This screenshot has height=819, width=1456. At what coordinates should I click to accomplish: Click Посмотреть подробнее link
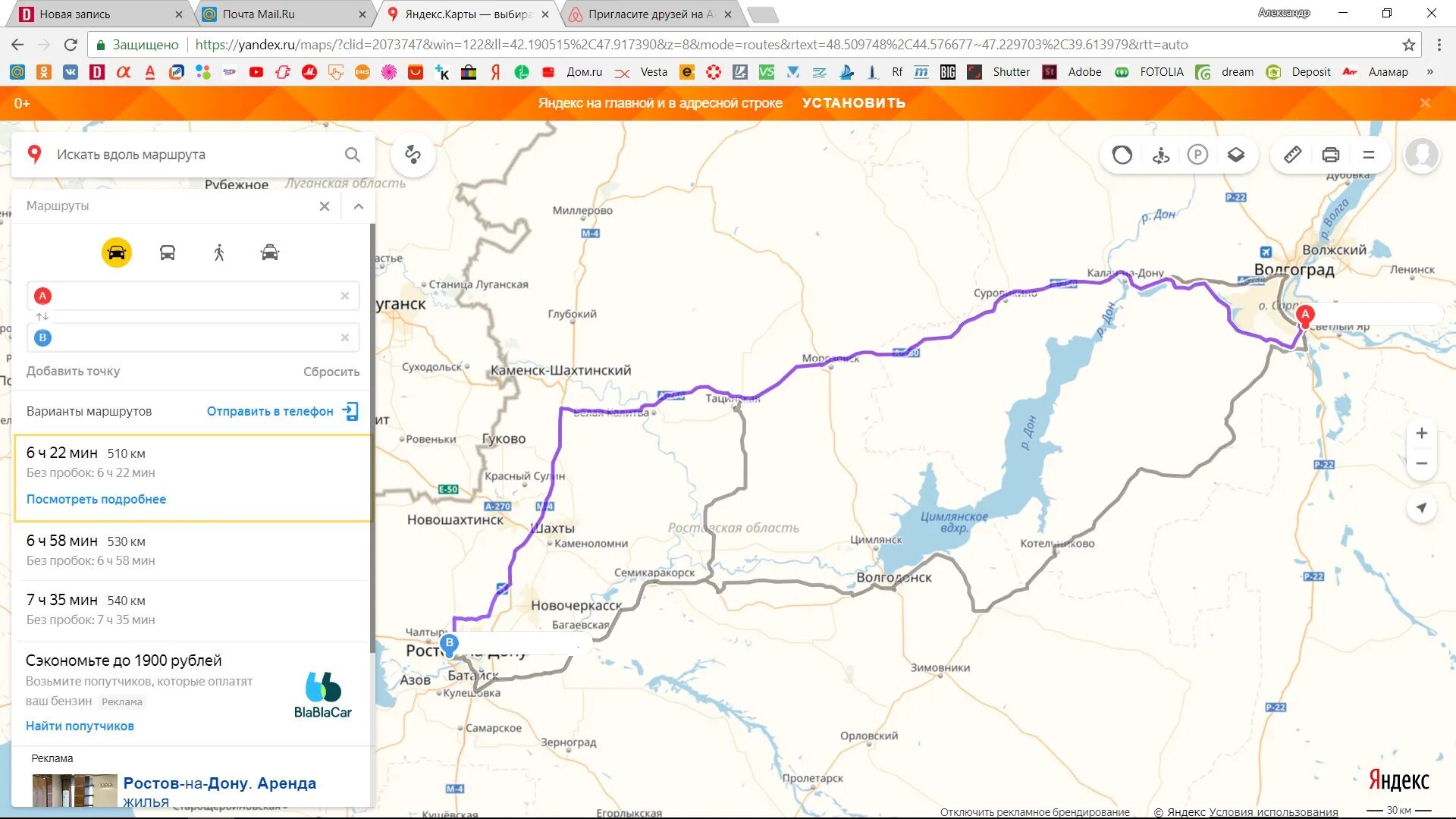coord(96,499)
